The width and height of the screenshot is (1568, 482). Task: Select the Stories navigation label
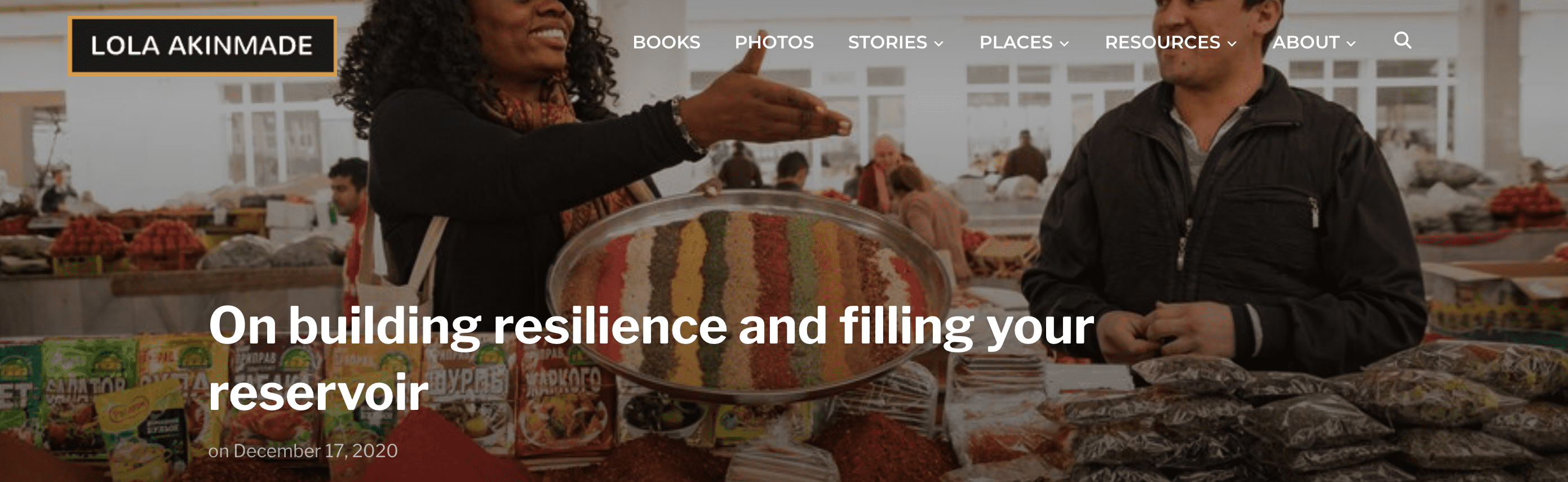pos(888,42)
